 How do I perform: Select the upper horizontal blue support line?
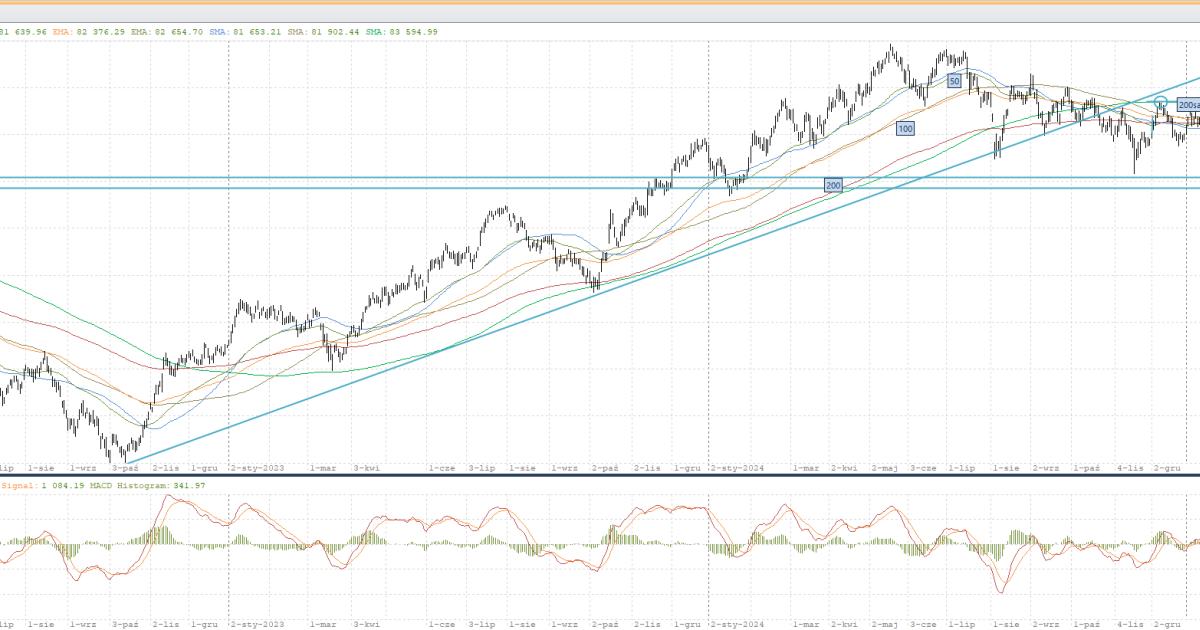[x=400, y=178]
